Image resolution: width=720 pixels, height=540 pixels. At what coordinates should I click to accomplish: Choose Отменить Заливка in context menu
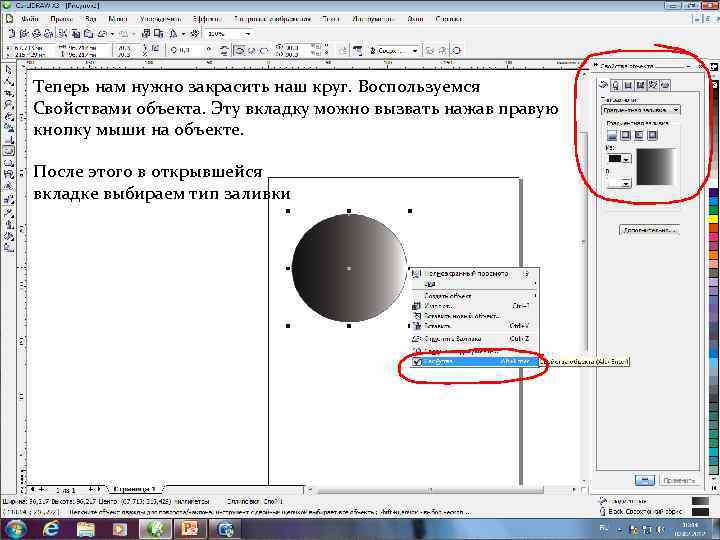tap(474, 339)
